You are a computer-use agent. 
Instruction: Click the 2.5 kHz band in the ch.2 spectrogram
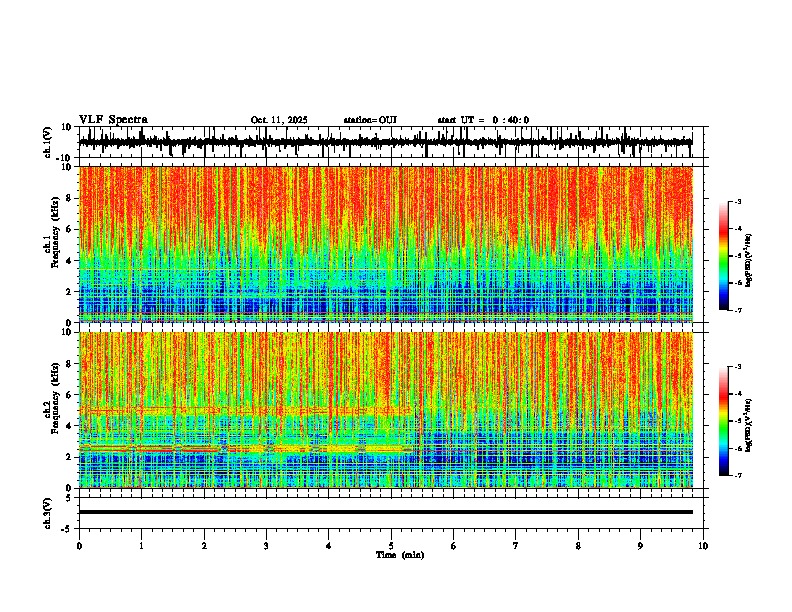coord(248,448)
